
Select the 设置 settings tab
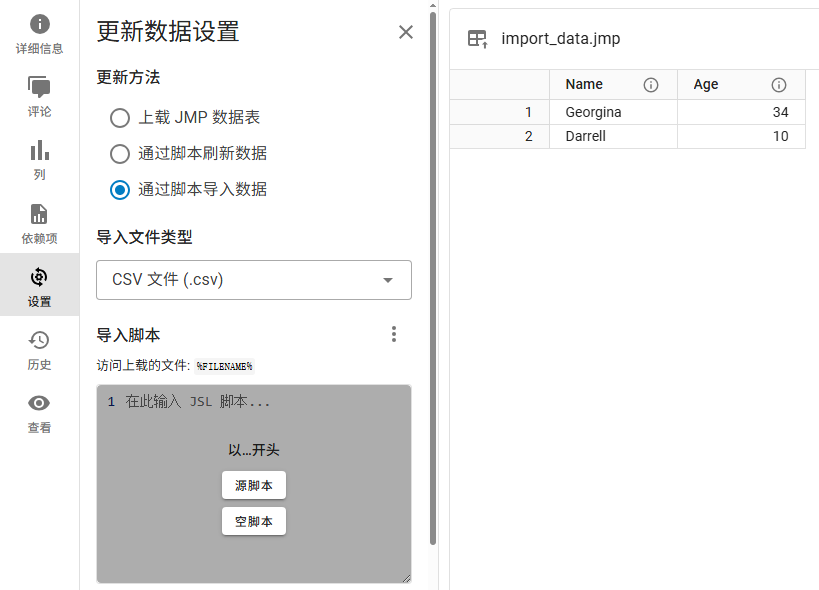click(39, 286)
